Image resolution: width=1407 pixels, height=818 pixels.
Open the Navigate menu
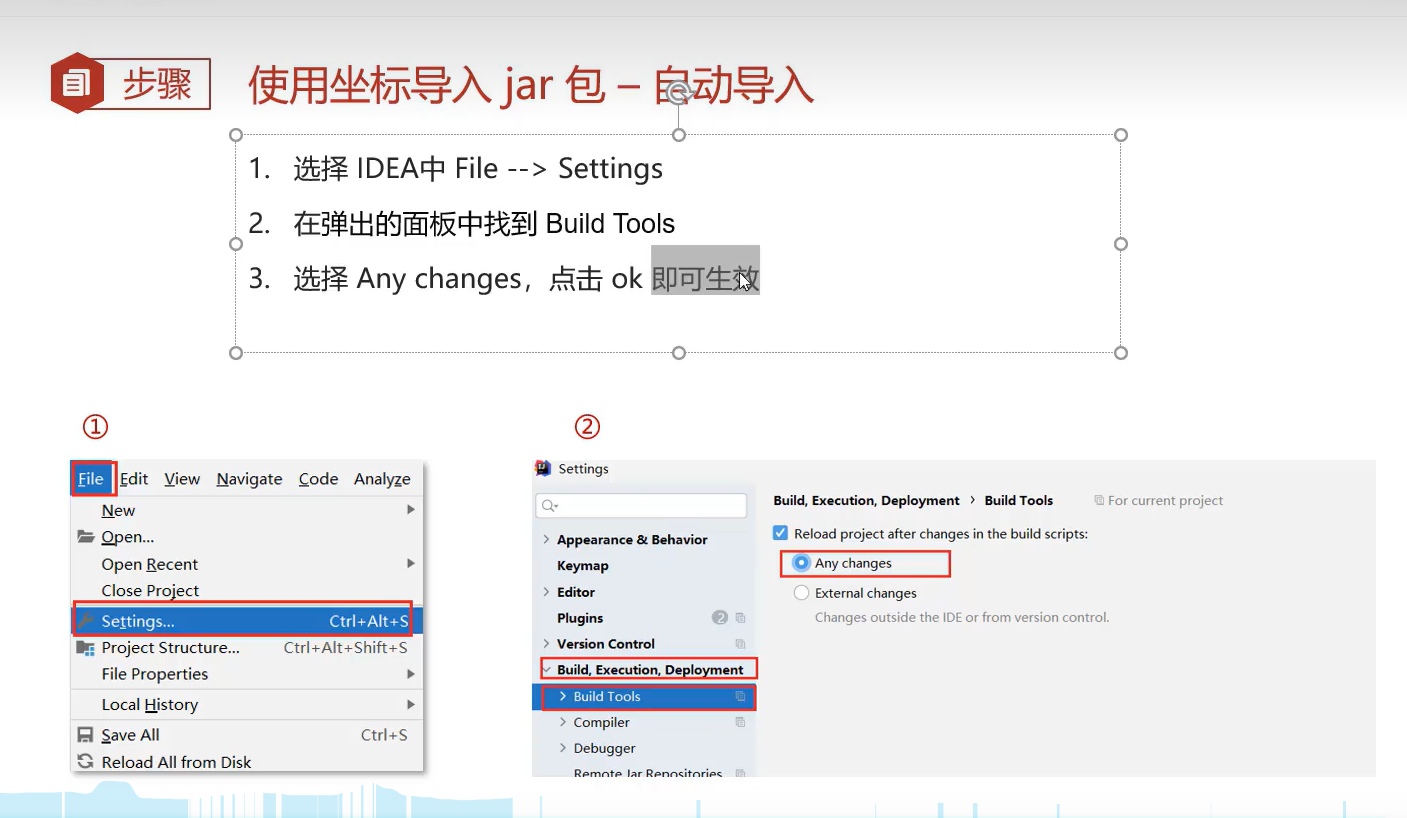[249, 479]
